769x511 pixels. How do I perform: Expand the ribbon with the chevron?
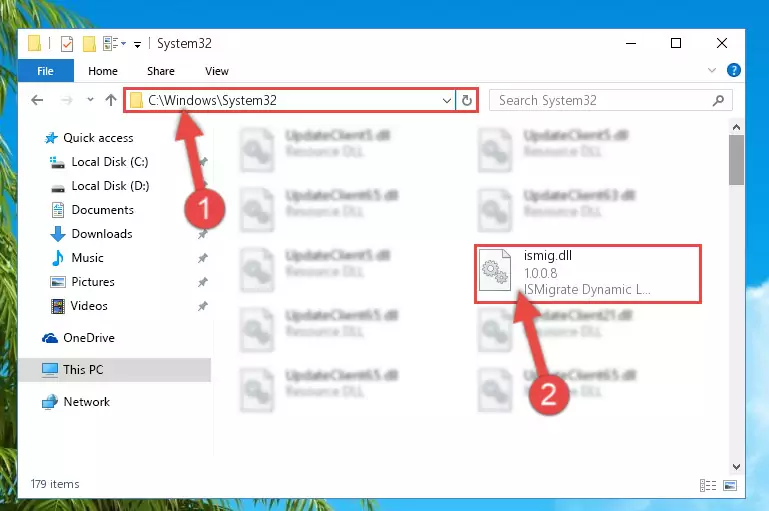click(712, 71)
